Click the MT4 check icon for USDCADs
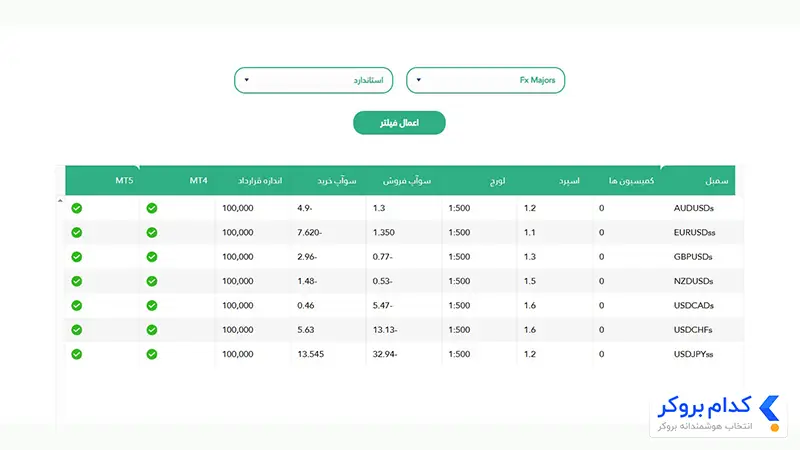The height and width of the screenshot is (450, 800). click(152, 306)
